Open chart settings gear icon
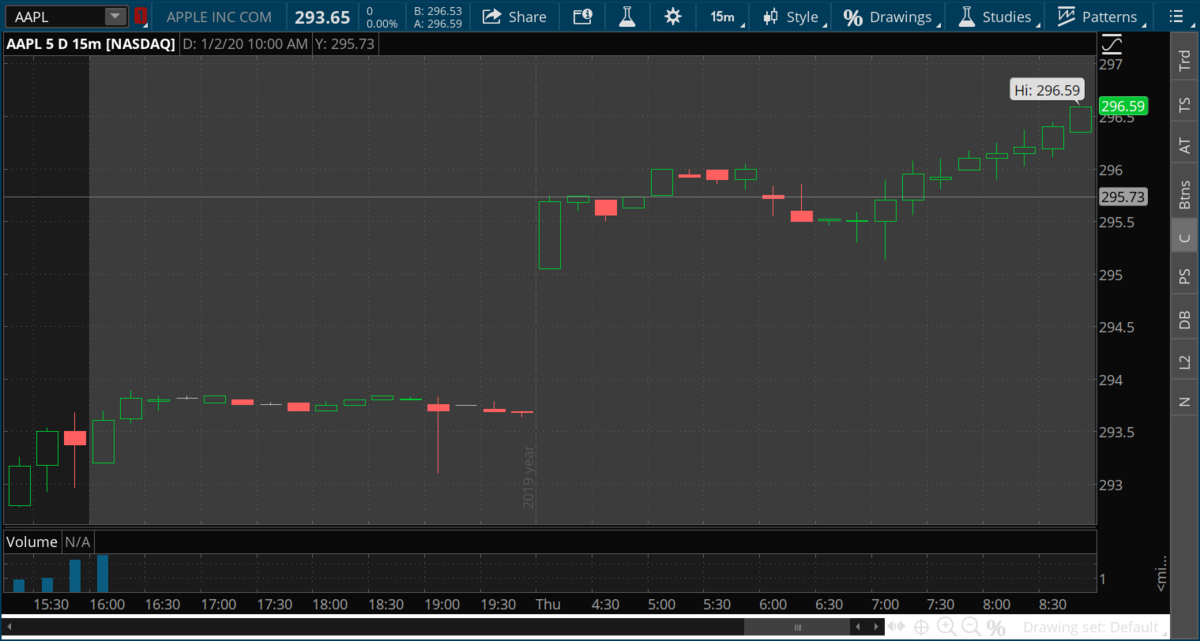1200x641 pixels. click(673, 16)
